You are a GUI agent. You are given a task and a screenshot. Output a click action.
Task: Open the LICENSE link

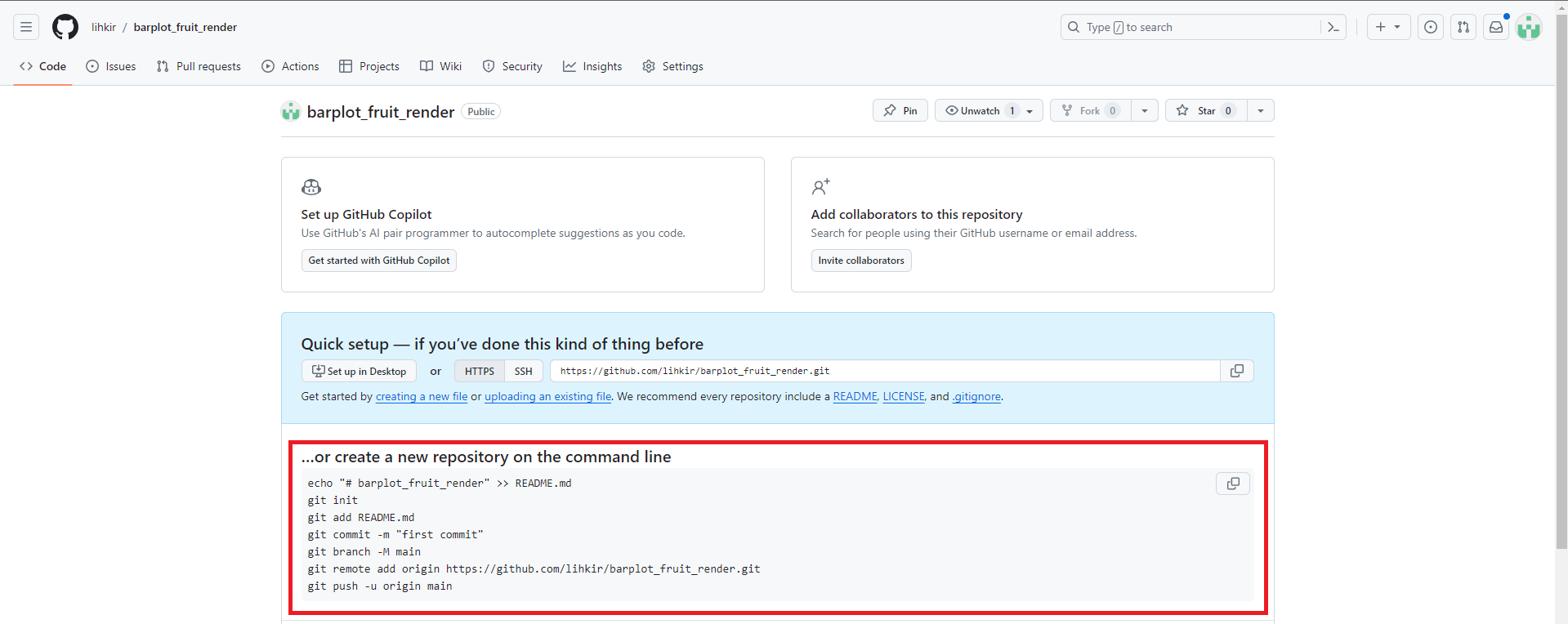(x=904, y=396)
